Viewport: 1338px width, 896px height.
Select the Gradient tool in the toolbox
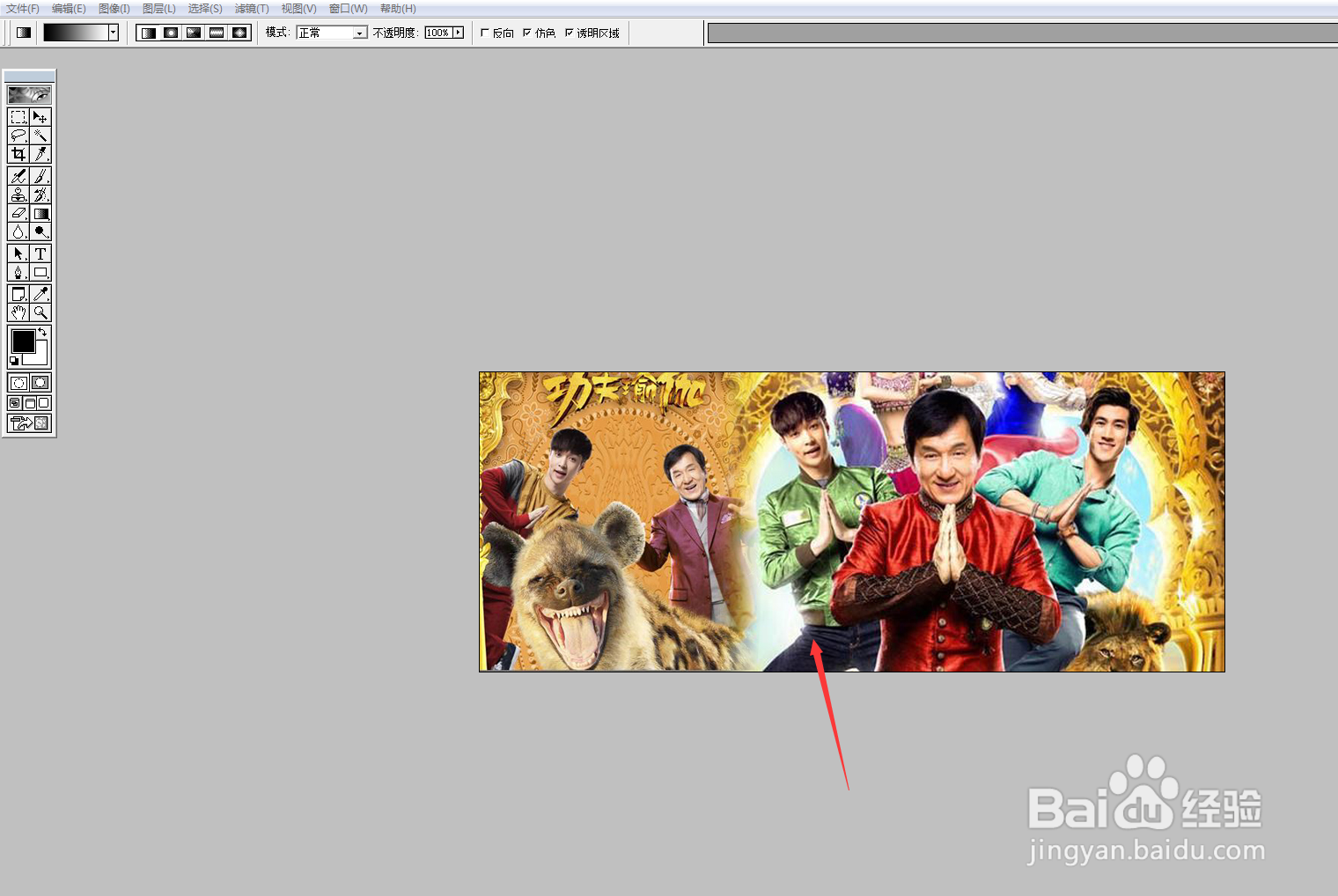(x=40, y=213)
